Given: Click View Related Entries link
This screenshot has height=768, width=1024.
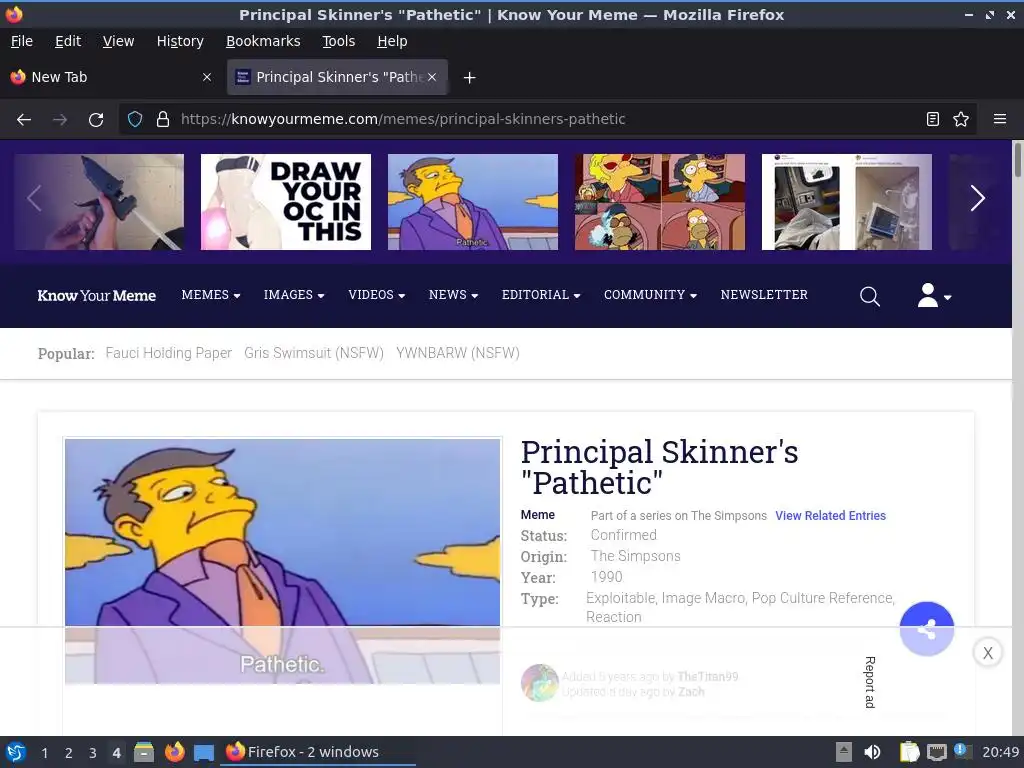Looking at the screenshot, I should click(x=830, y=516).
